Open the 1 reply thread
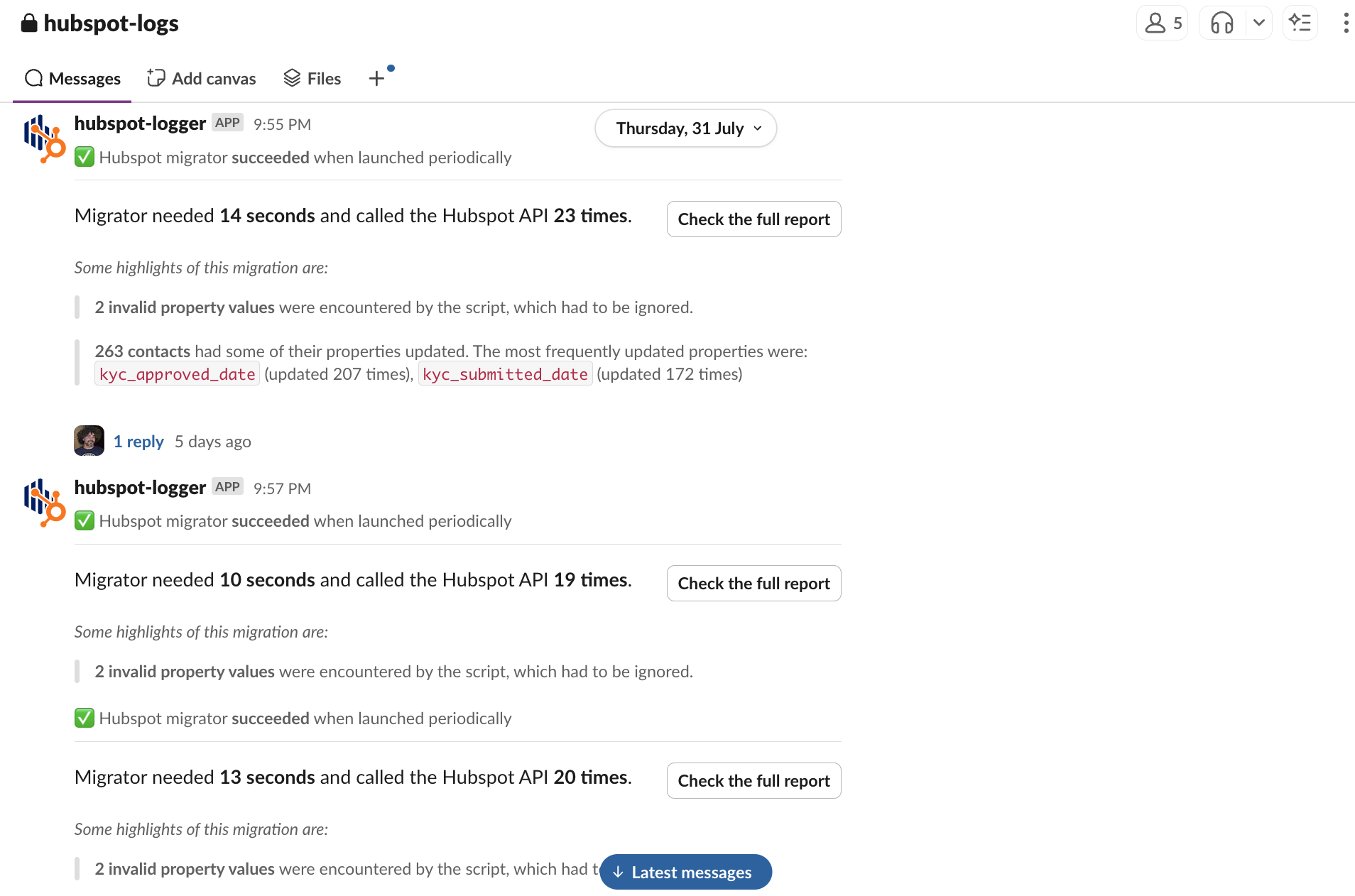Screen dimensions: 1355x896 pos(138,442)
